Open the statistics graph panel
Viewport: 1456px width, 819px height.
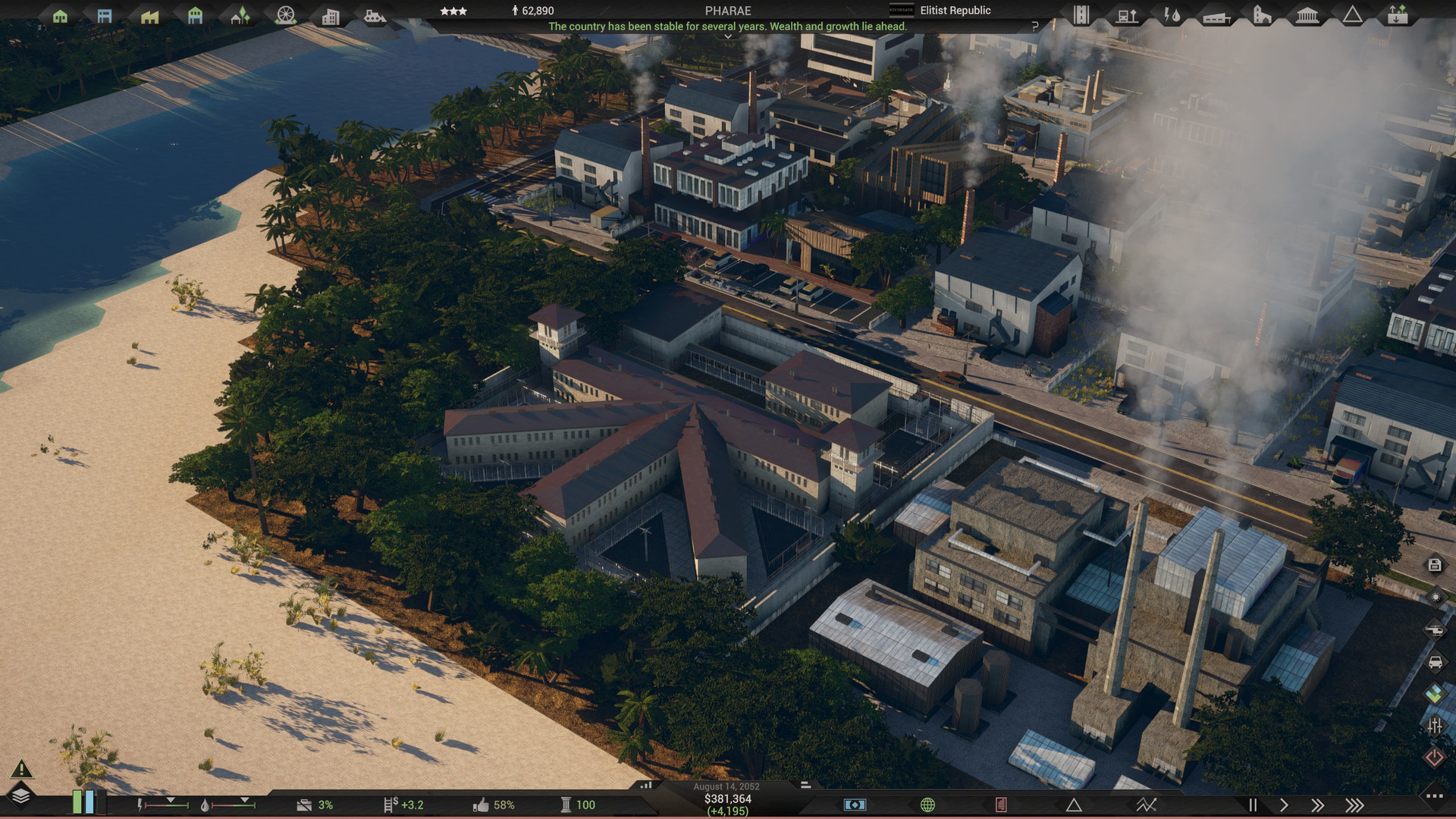point(1144,805)
